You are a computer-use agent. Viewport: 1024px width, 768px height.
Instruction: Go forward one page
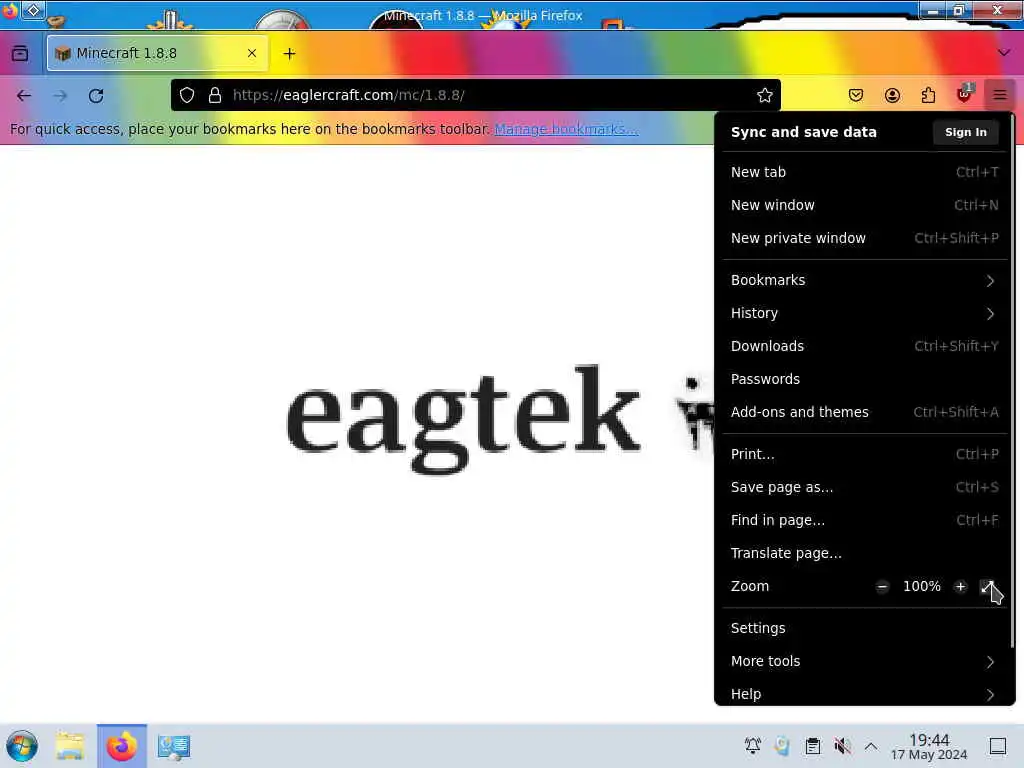60,95
